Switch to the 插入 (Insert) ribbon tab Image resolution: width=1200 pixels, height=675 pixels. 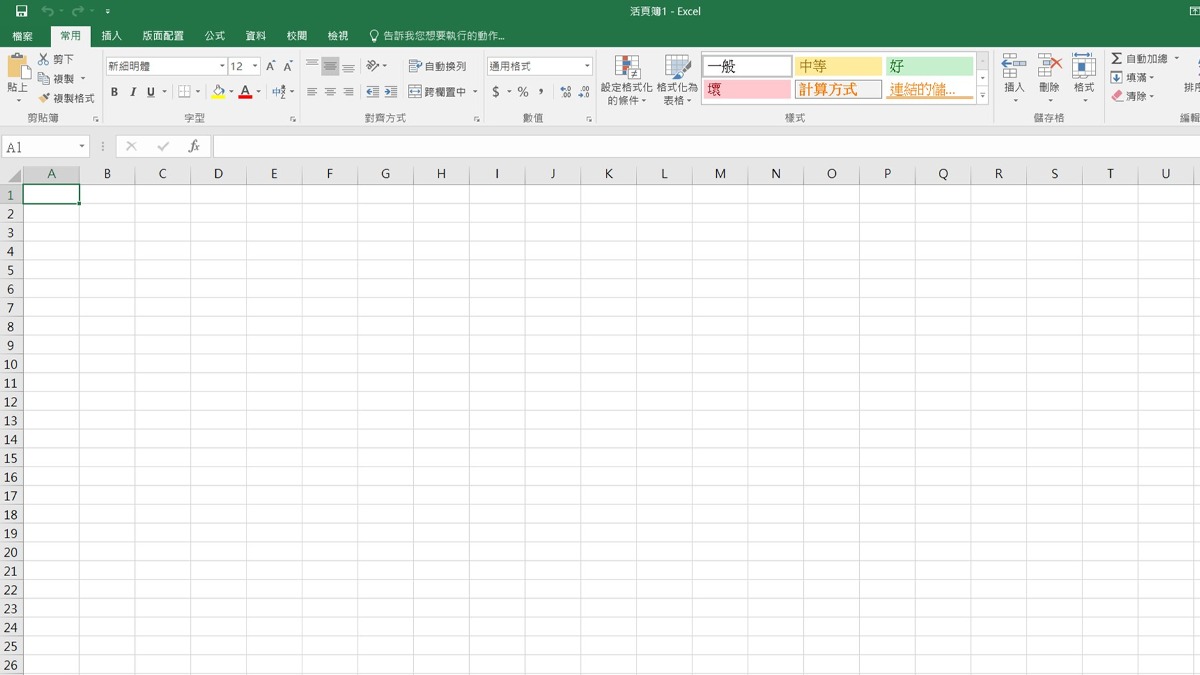(x=111, y=36)
